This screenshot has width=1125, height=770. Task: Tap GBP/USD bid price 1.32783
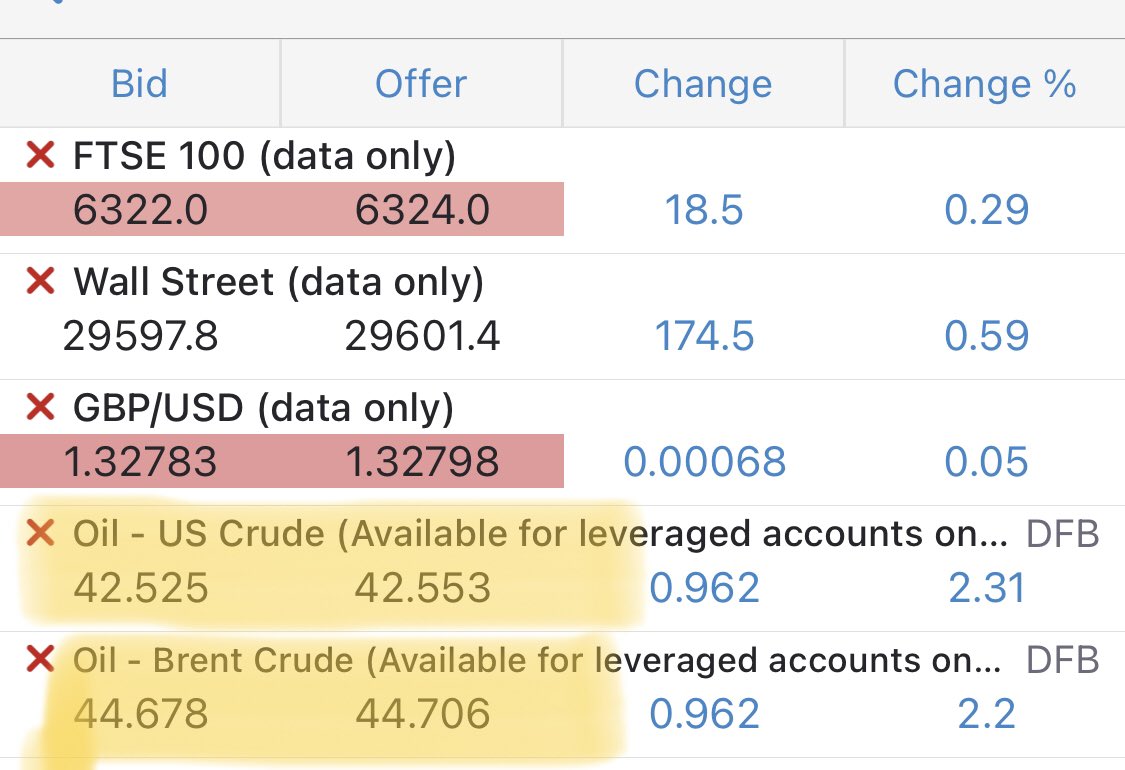141,461
